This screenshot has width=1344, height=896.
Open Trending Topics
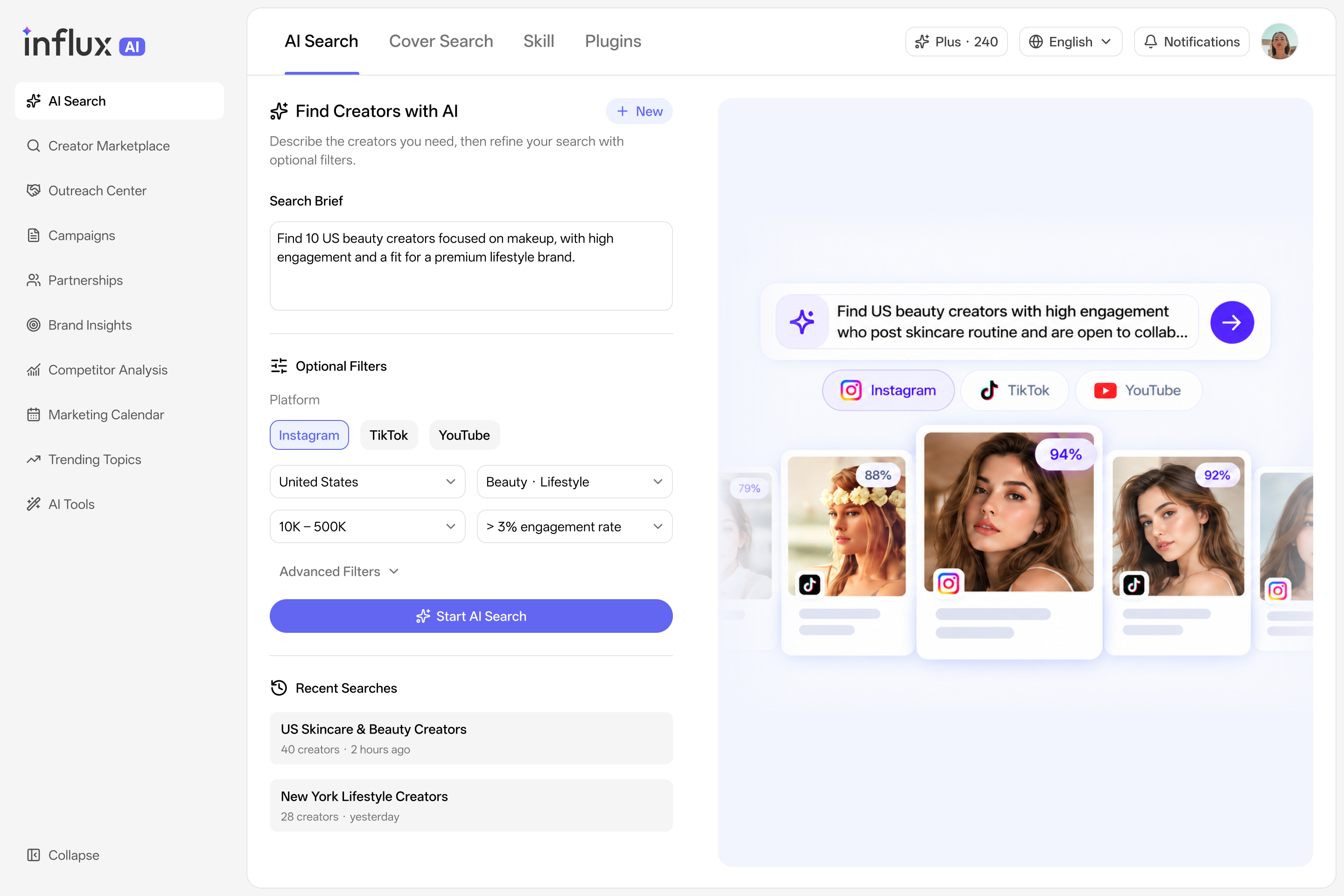[x=119, y=459]
